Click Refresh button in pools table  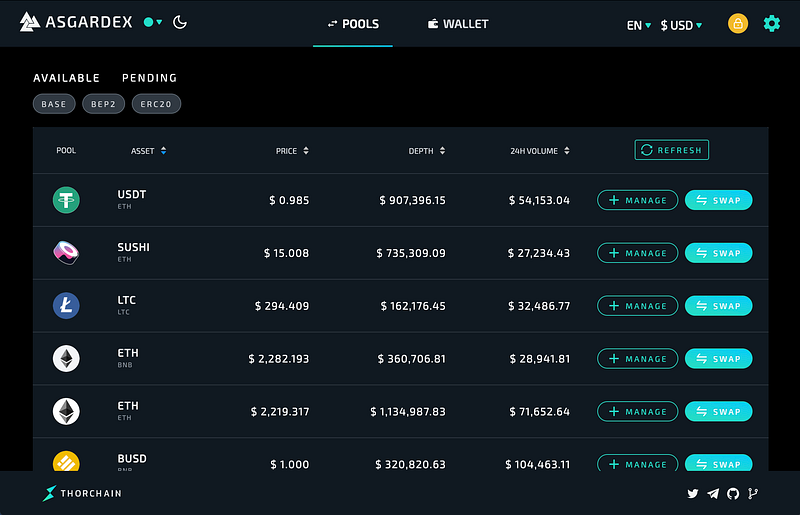[671, 150]
